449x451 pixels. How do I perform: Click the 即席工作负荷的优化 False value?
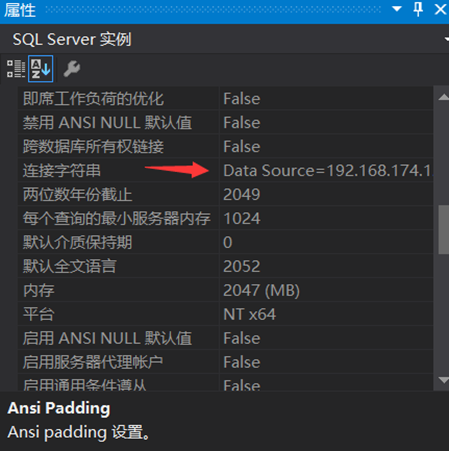point(242,99)
